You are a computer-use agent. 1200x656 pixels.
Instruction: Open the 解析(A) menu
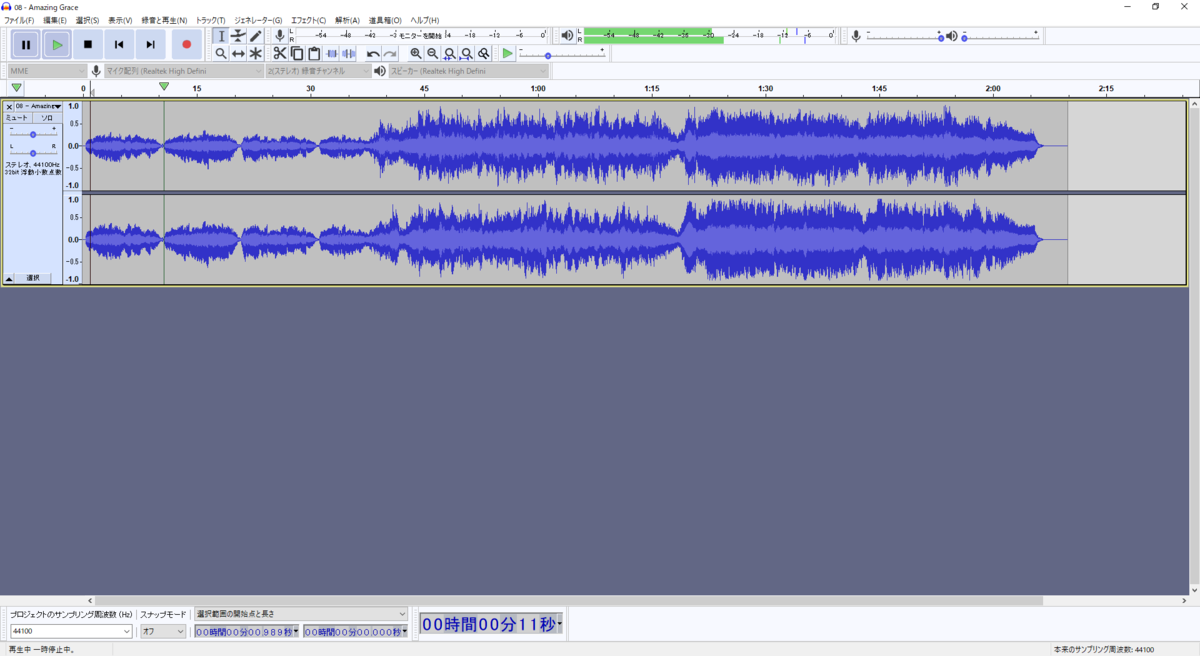click(347, 20)
